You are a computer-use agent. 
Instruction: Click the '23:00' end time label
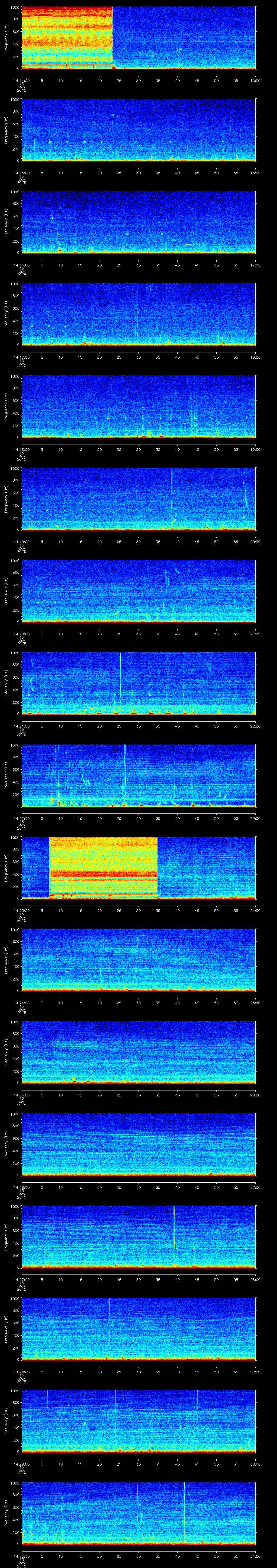(255, 818)
